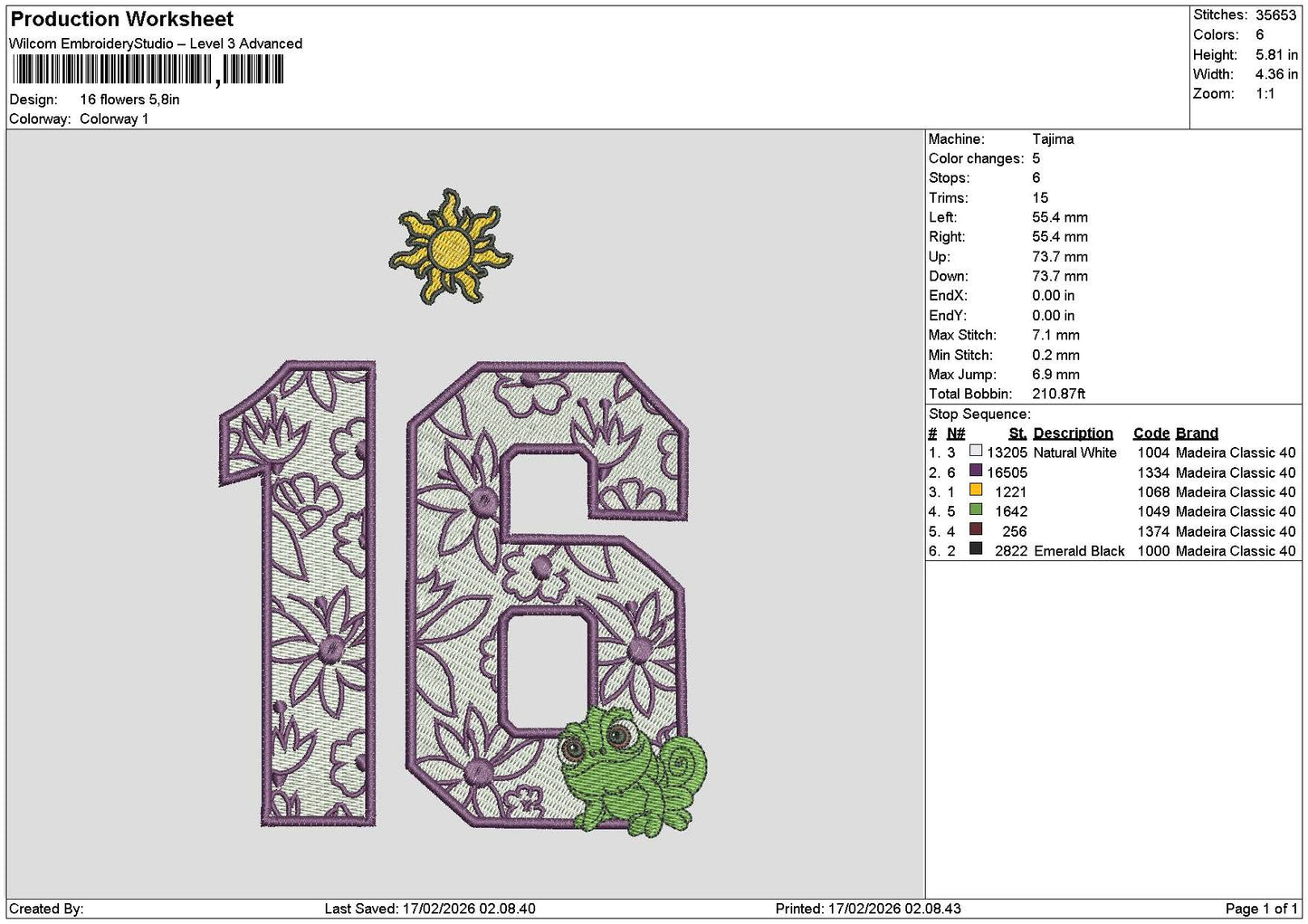Image resolution: width=1308 pixels, height=924 pixels.
Task: Click the Natural White description text
Action: (1075, 452)
